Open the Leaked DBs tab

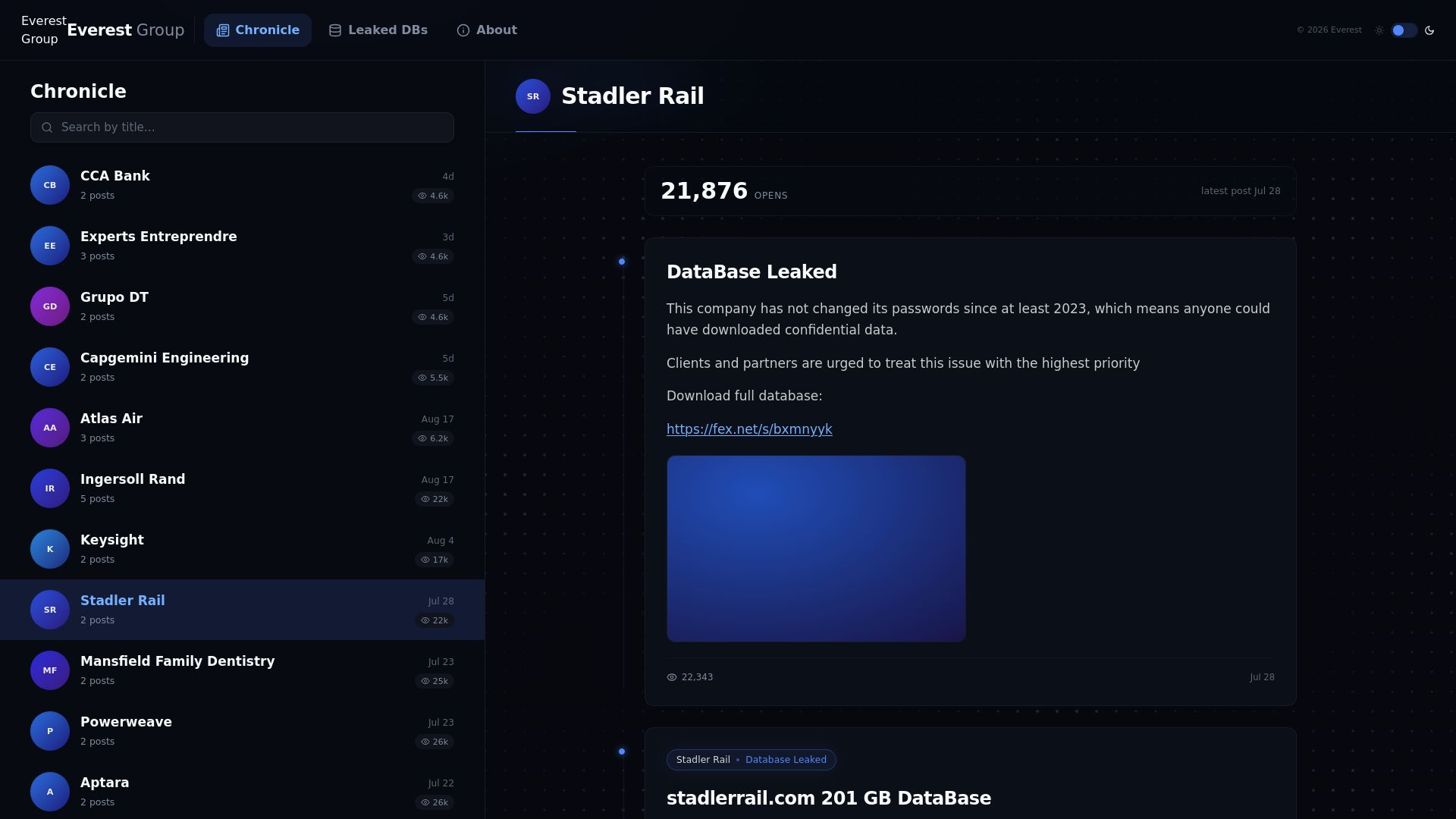coord(378,30)
